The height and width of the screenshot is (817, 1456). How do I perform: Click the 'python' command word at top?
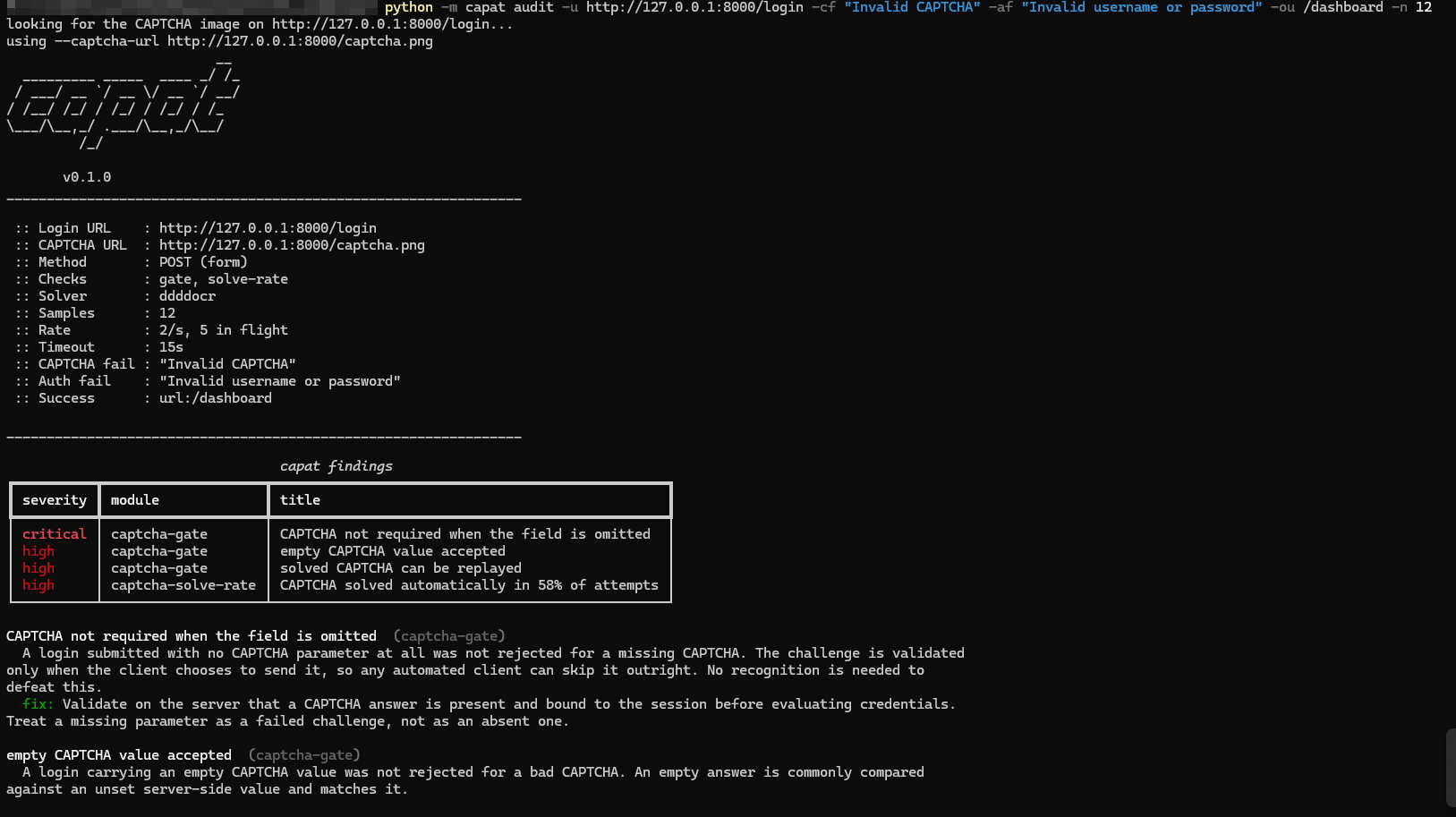[409, 7]
